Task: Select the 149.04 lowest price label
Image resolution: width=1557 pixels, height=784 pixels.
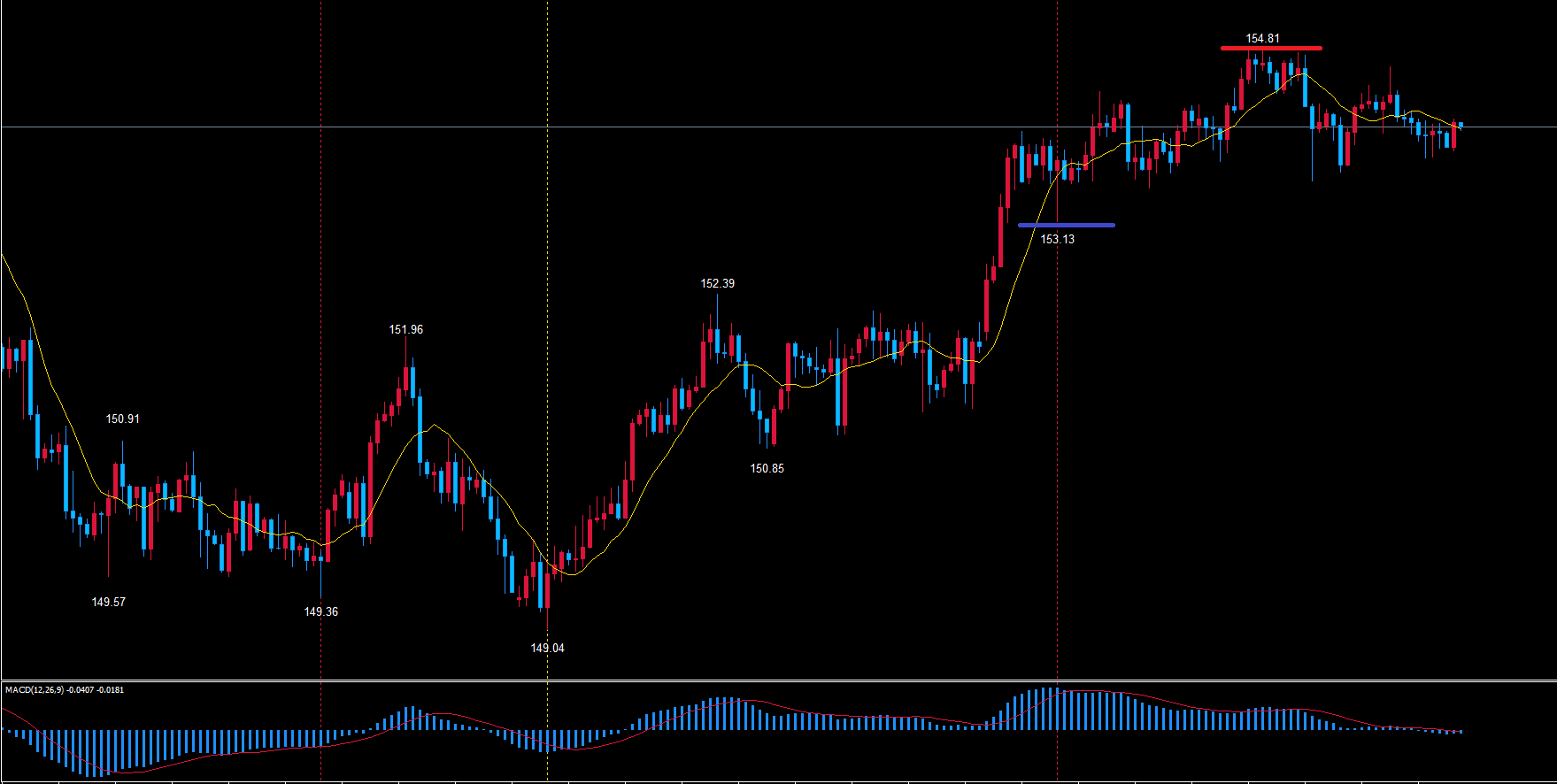Action: (547, 648)
